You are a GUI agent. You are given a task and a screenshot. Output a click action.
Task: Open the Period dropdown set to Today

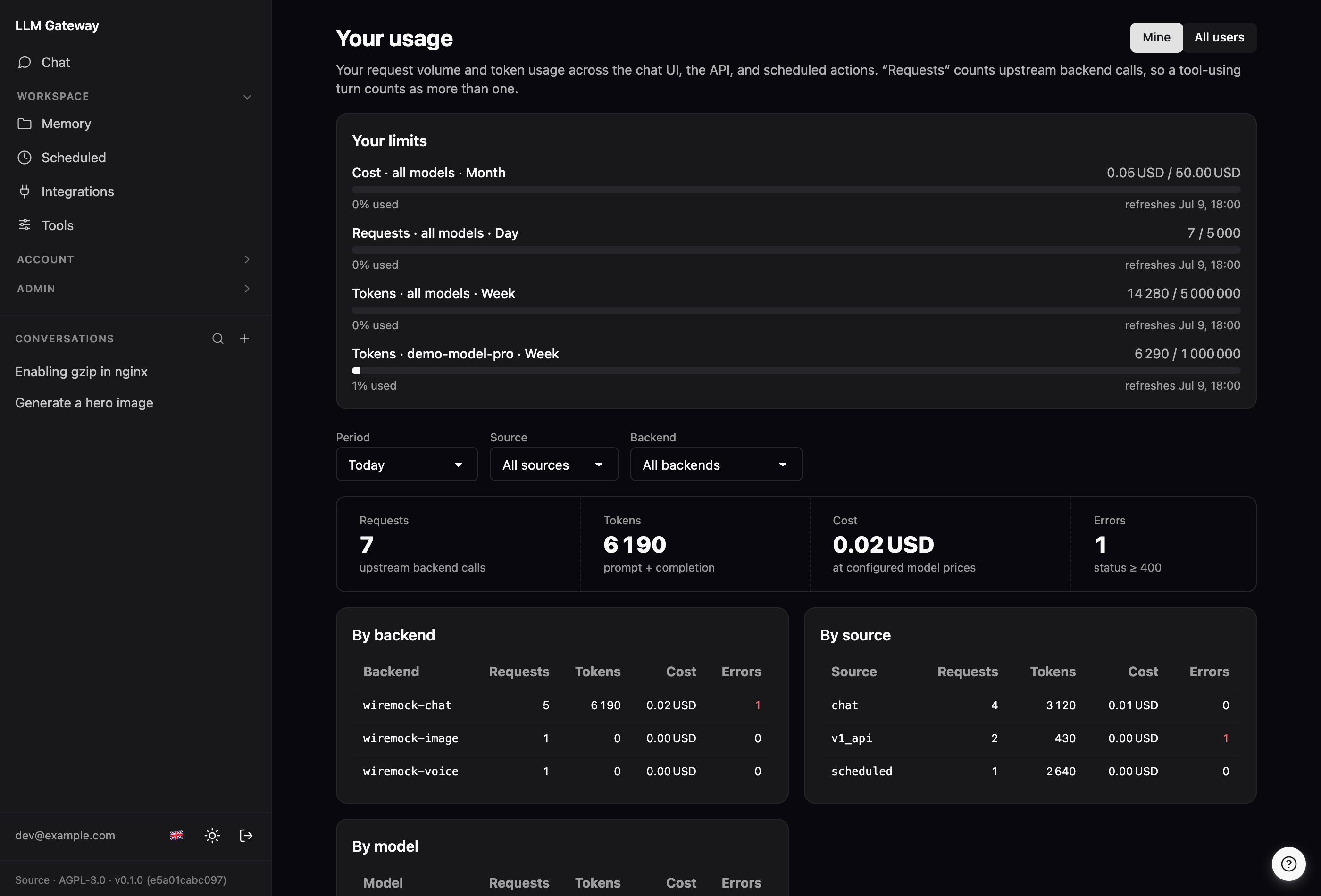pyautogui.click(x=407, y=464)
